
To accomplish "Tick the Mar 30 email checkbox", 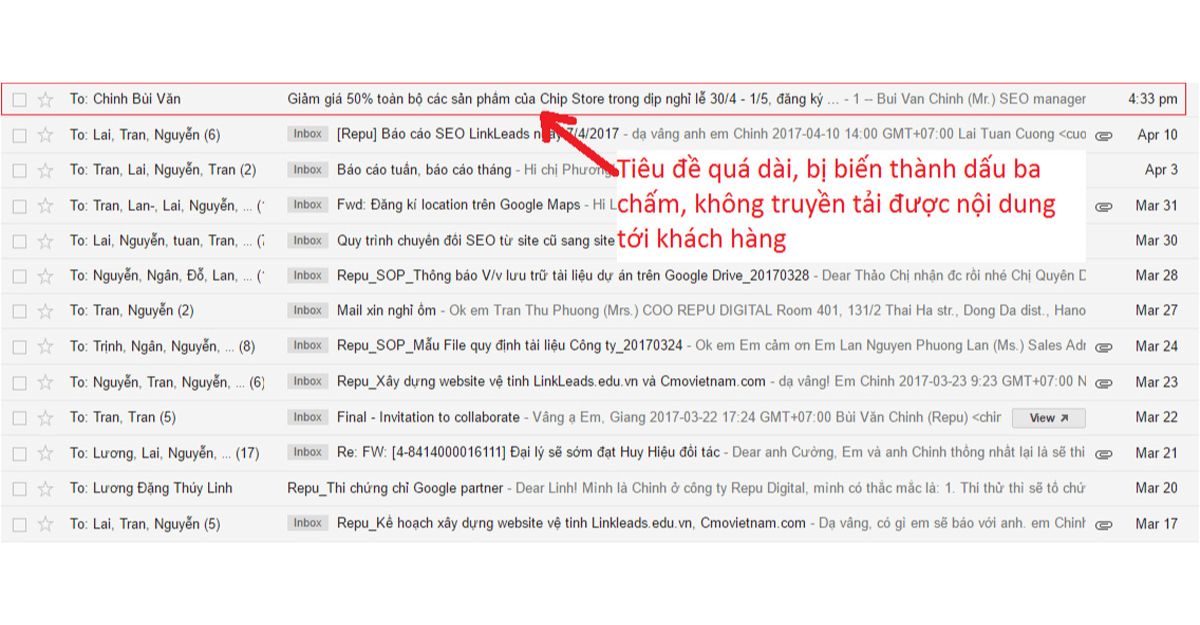I will point(19,240).
